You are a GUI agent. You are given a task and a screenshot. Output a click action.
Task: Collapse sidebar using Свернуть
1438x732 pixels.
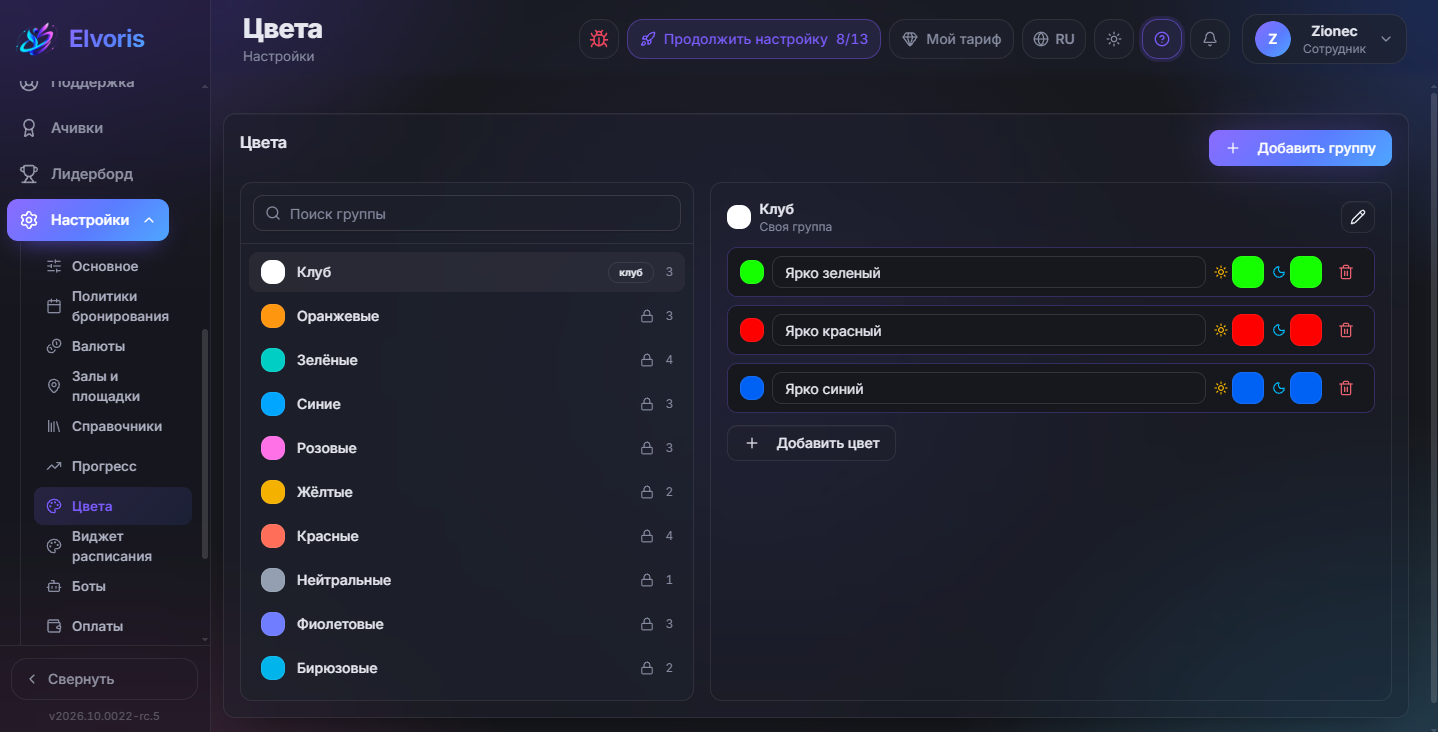click(104, 679)
